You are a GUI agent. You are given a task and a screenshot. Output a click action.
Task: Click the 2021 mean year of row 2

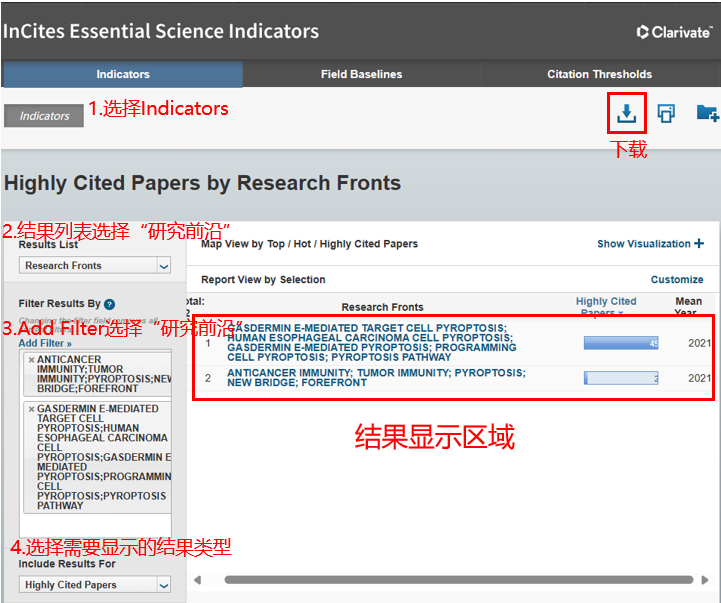click(x=699, y=378)
